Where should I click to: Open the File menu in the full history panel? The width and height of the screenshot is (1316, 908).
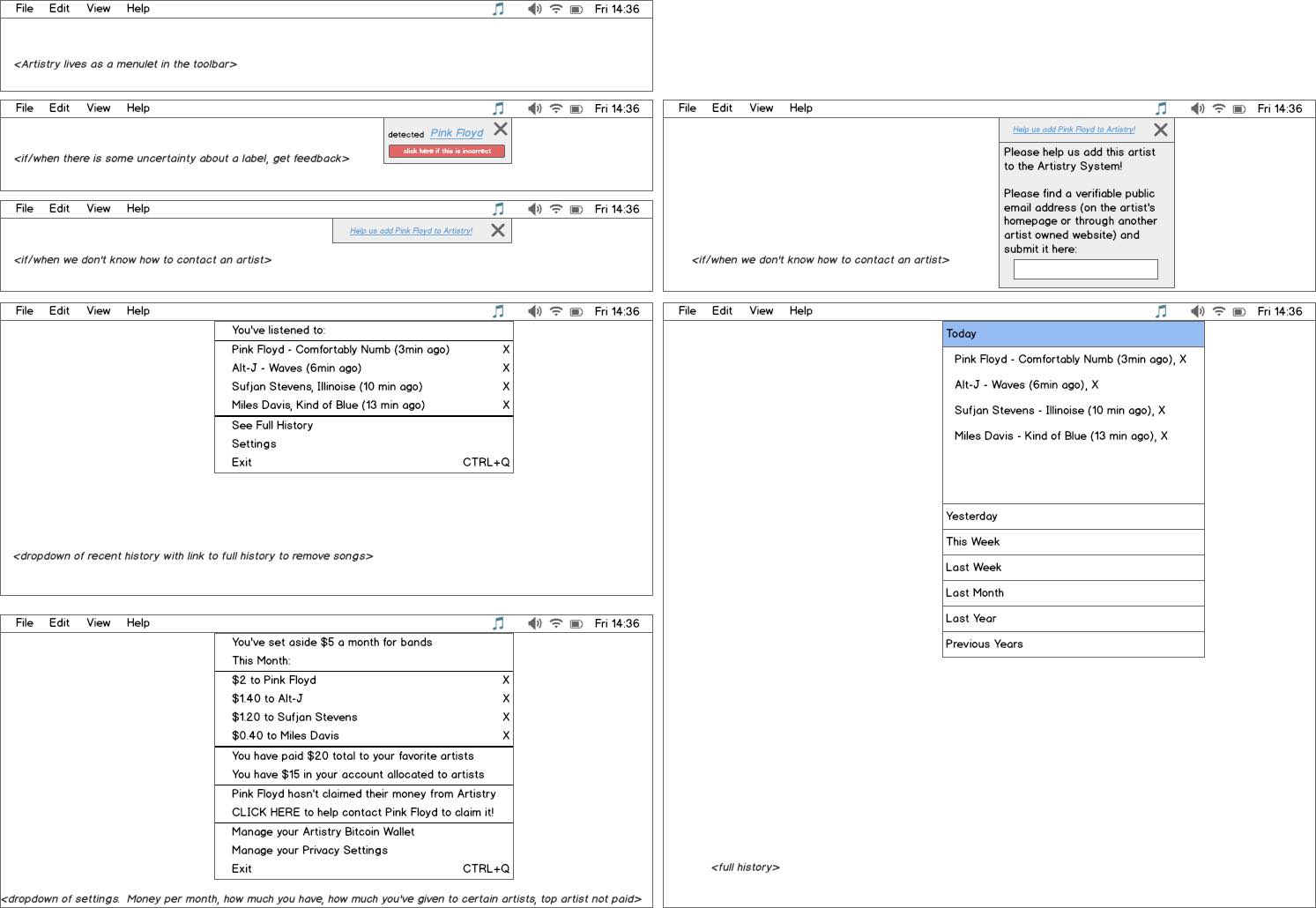coord(688,311)
